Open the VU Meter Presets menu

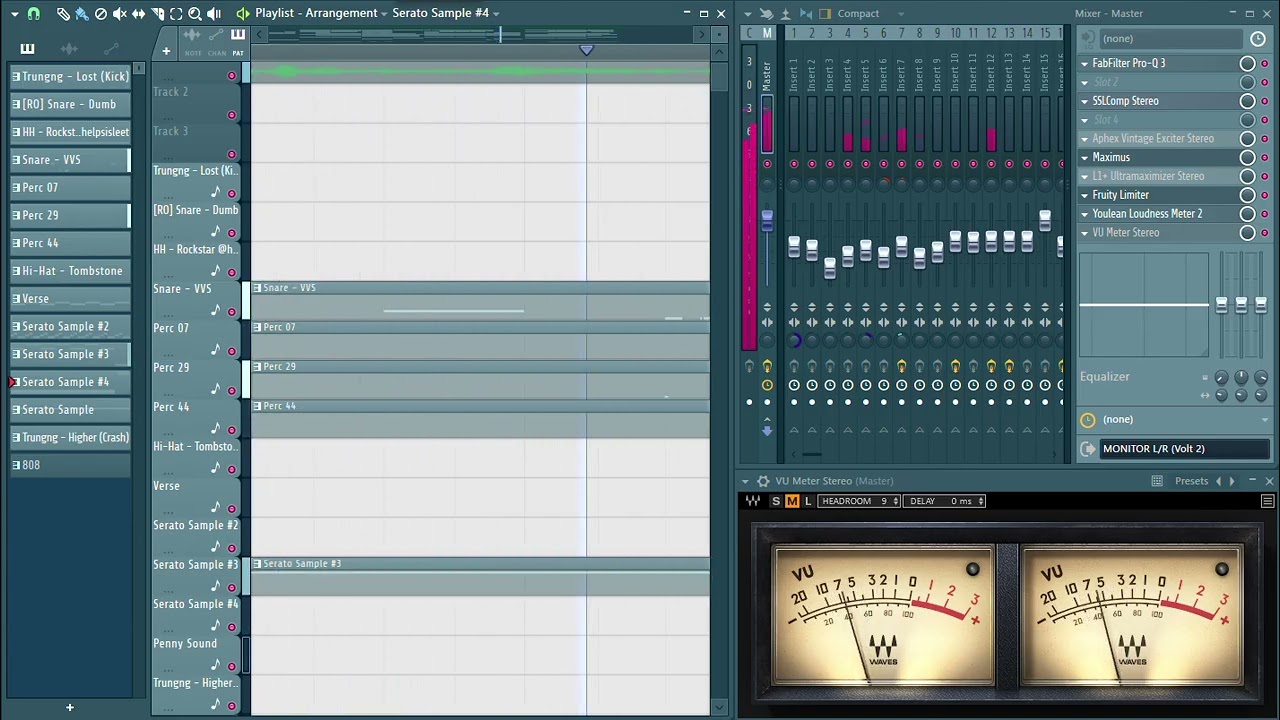coord(1191,481)
